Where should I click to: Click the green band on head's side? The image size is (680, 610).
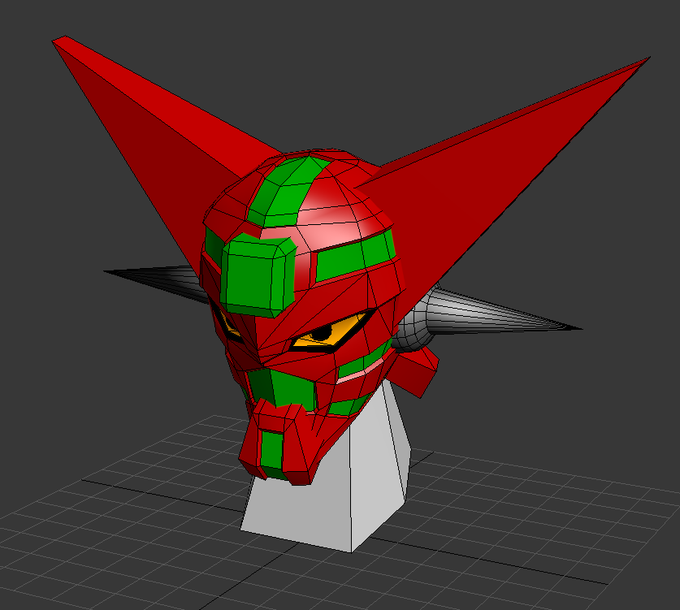(356, 256)
